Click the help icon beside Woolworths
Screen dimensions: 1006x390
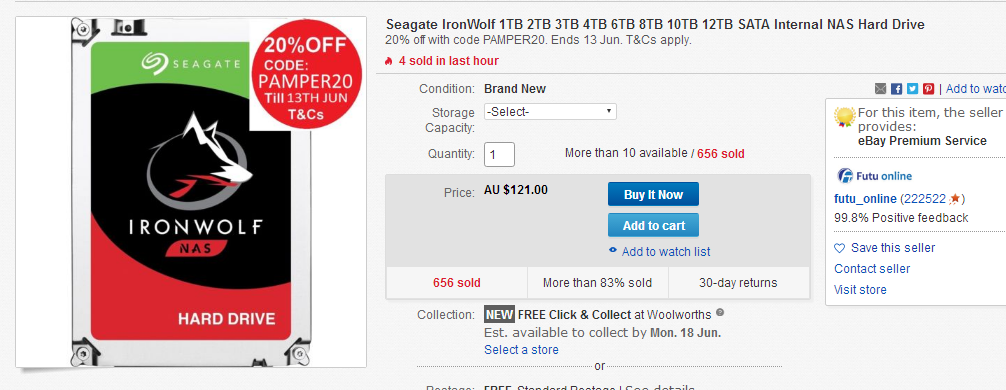click(720, 313)
